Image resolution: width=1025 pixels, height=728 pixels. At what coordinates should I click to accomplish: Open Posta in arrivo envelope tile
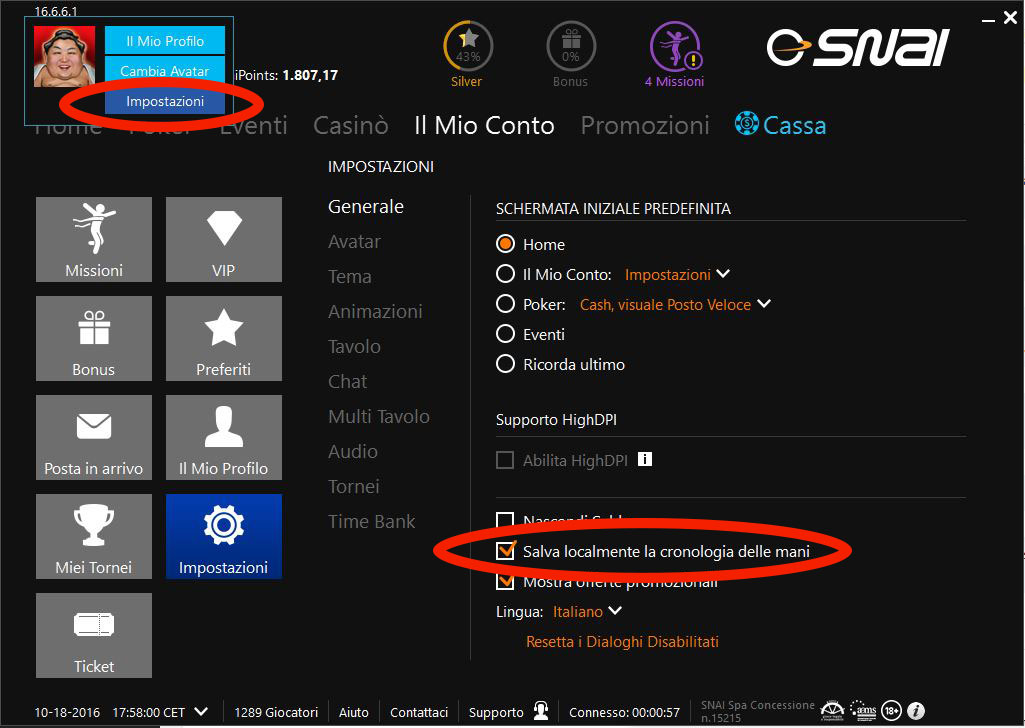tap(94, 438)
